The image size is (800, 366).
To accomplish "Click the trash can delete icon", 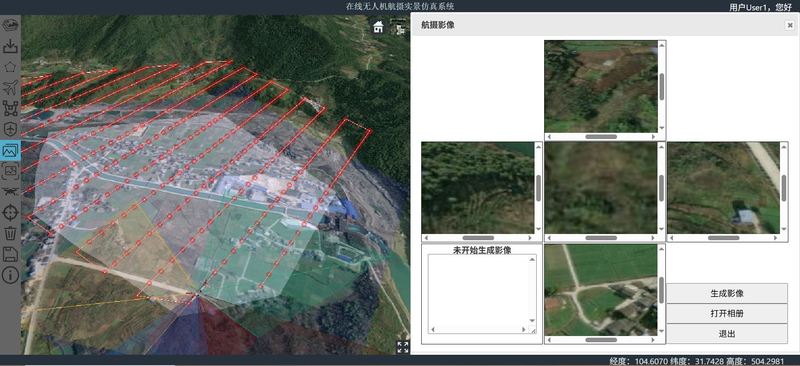I will point(10,233).
